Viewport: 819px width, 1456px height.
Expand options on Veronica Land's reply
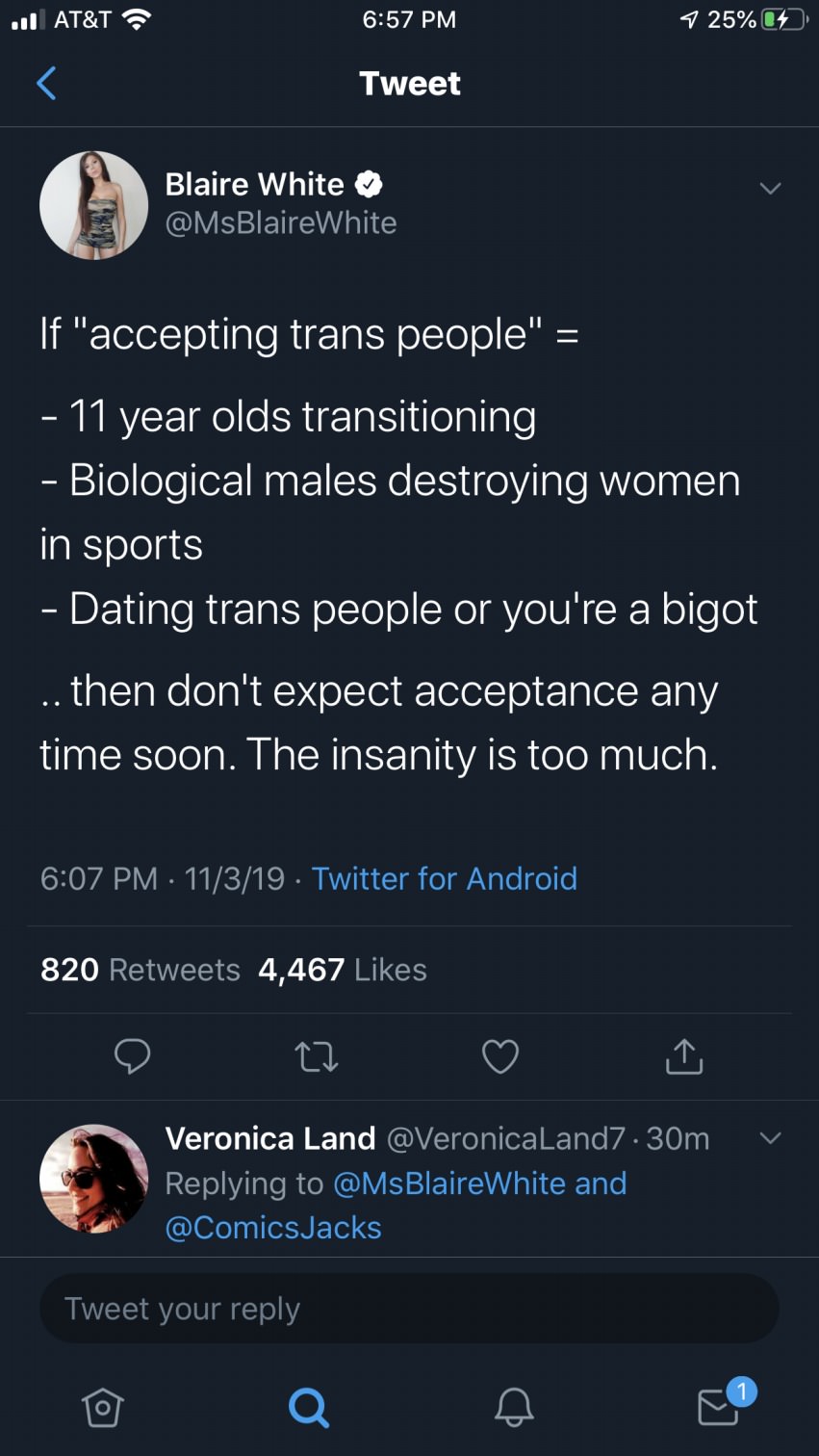(x=770, y=1138)
